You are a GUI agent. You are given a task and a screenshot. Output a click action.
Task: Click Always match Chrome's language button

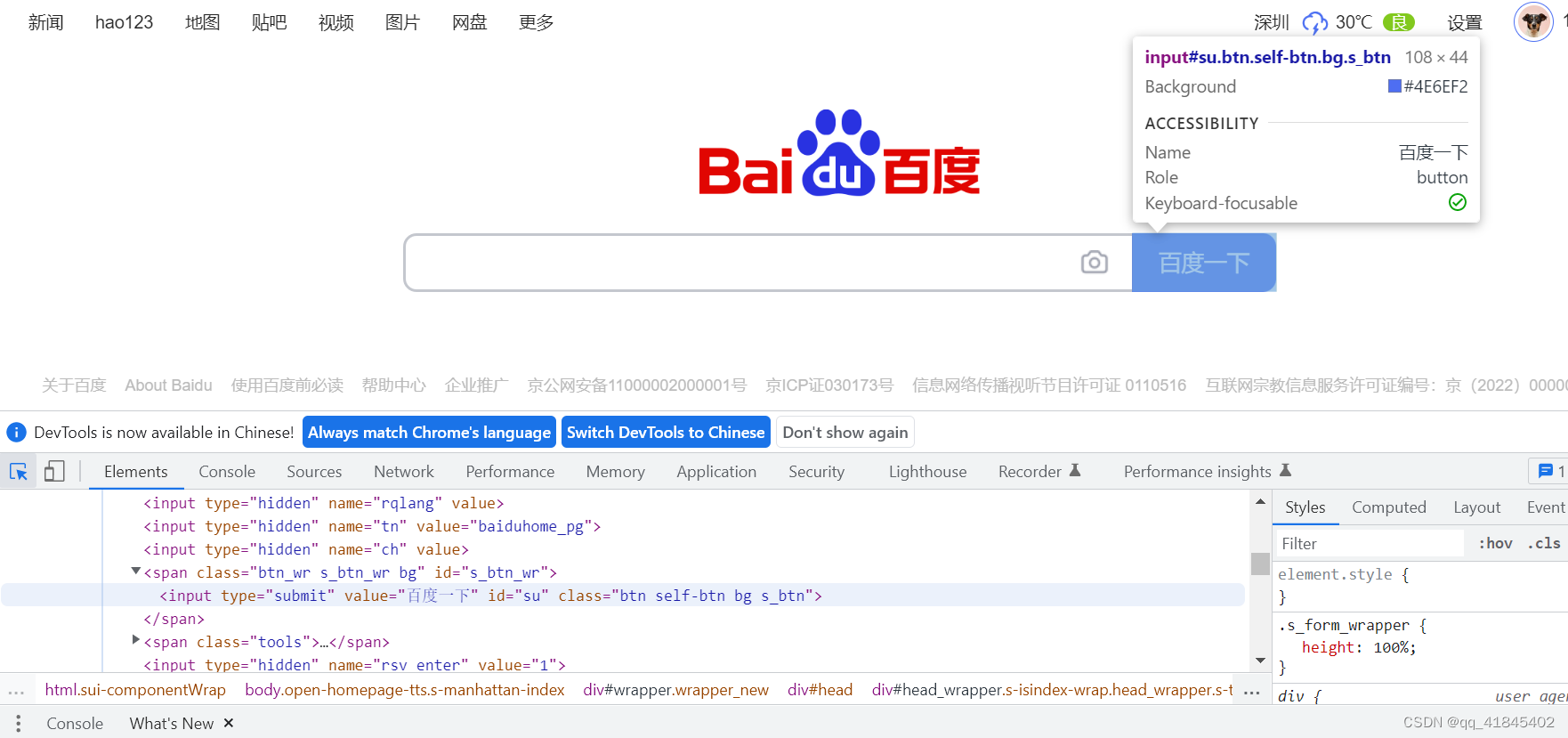(429, 433)
